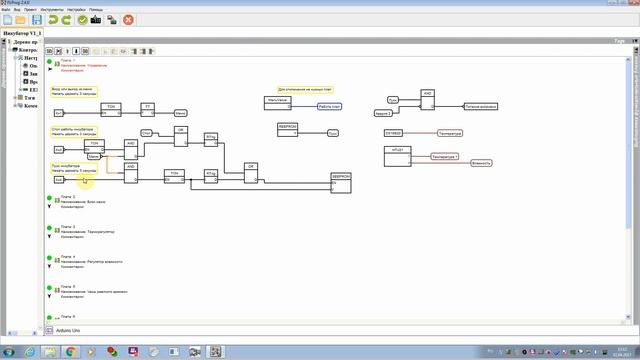640x360 pixels.
Task: Move the board up with the small up arrow
Action: 67,51
